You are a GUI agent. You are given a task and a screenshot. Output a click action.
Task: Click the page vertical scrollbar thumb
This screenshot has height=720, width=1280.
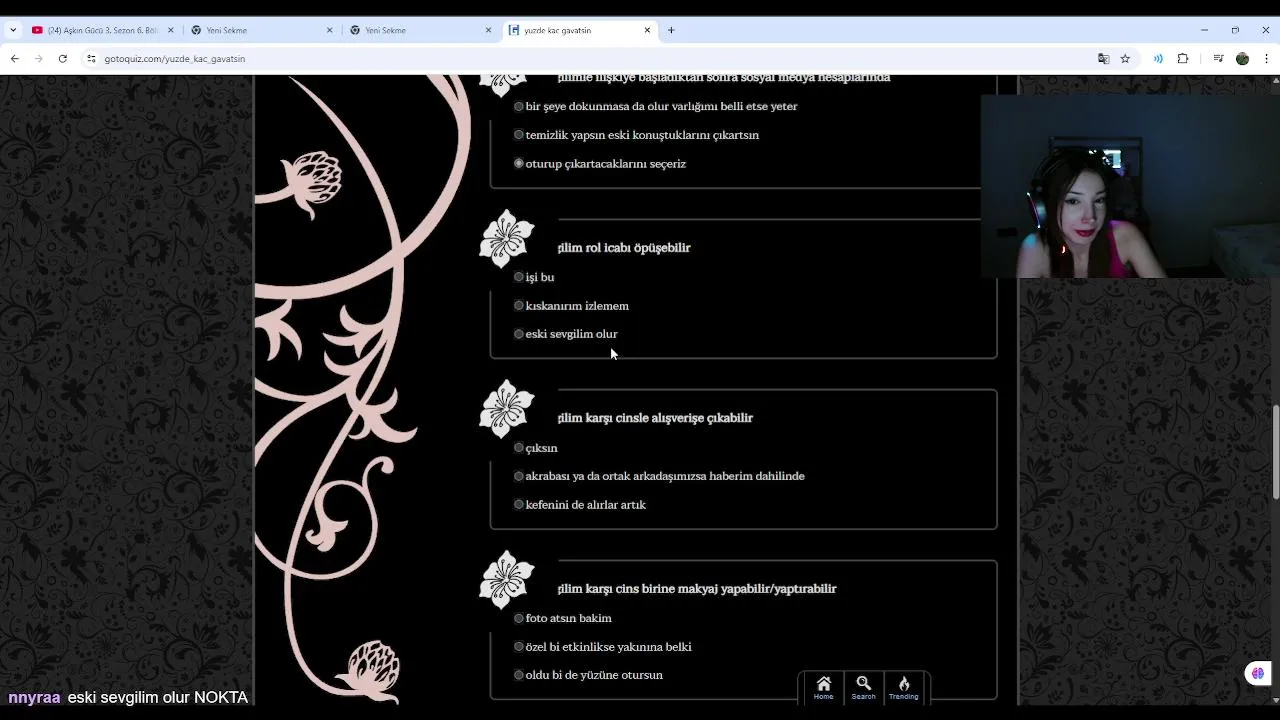coord(1275,451)
